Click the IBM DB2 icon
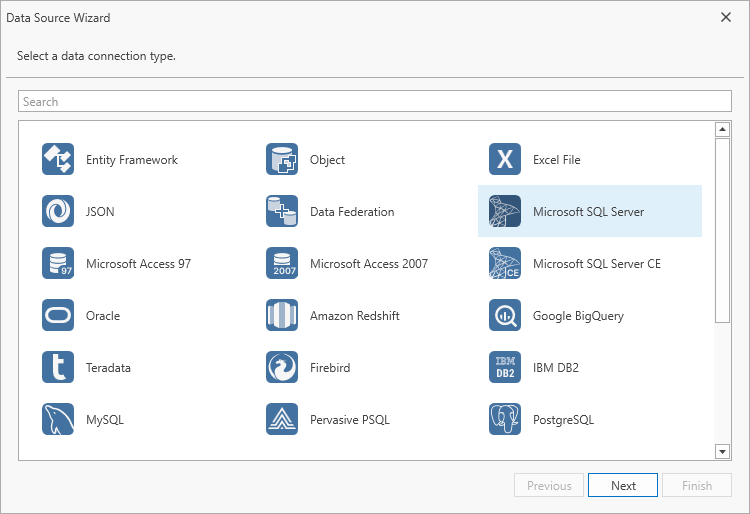 (x=505, y=367)
